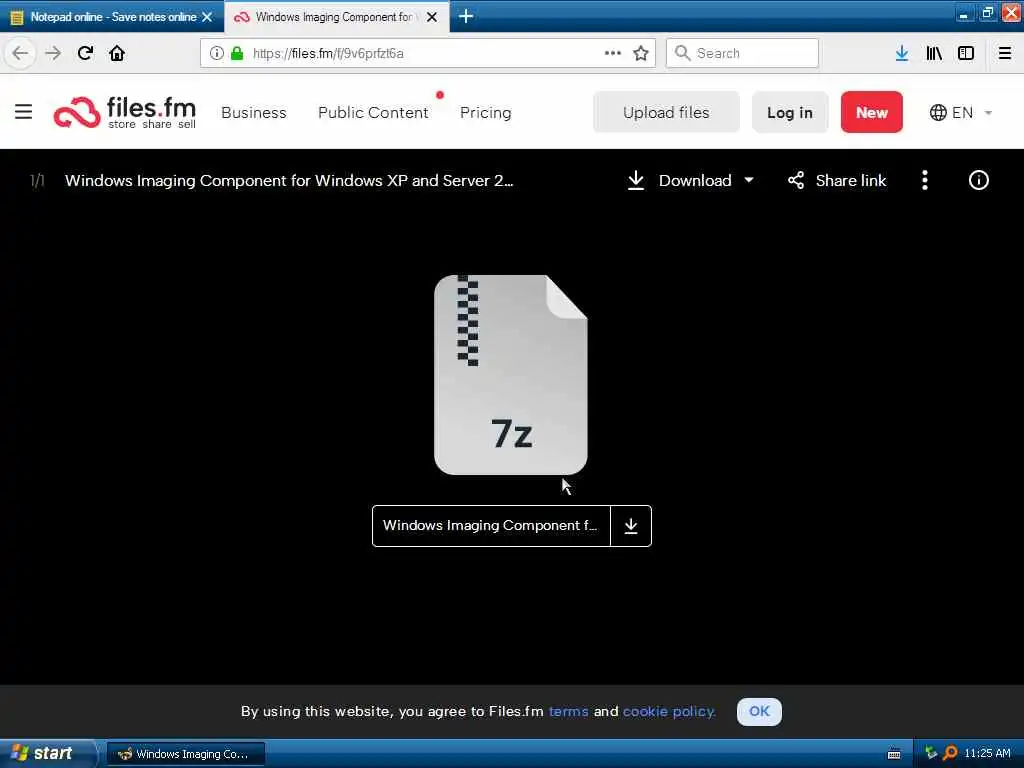
Task: Click the green padlock security icon
Action: point(237,53)
